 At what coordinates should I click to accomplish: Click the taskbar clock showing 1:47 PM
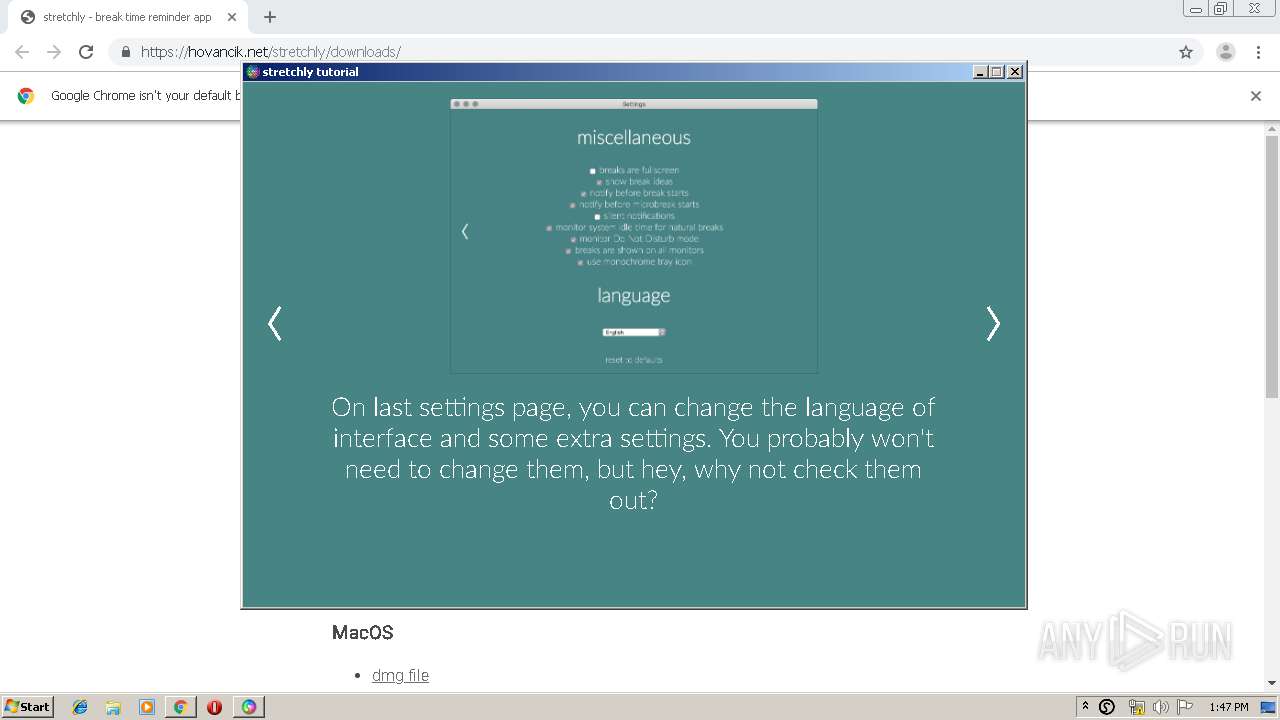pos(1228,707)
